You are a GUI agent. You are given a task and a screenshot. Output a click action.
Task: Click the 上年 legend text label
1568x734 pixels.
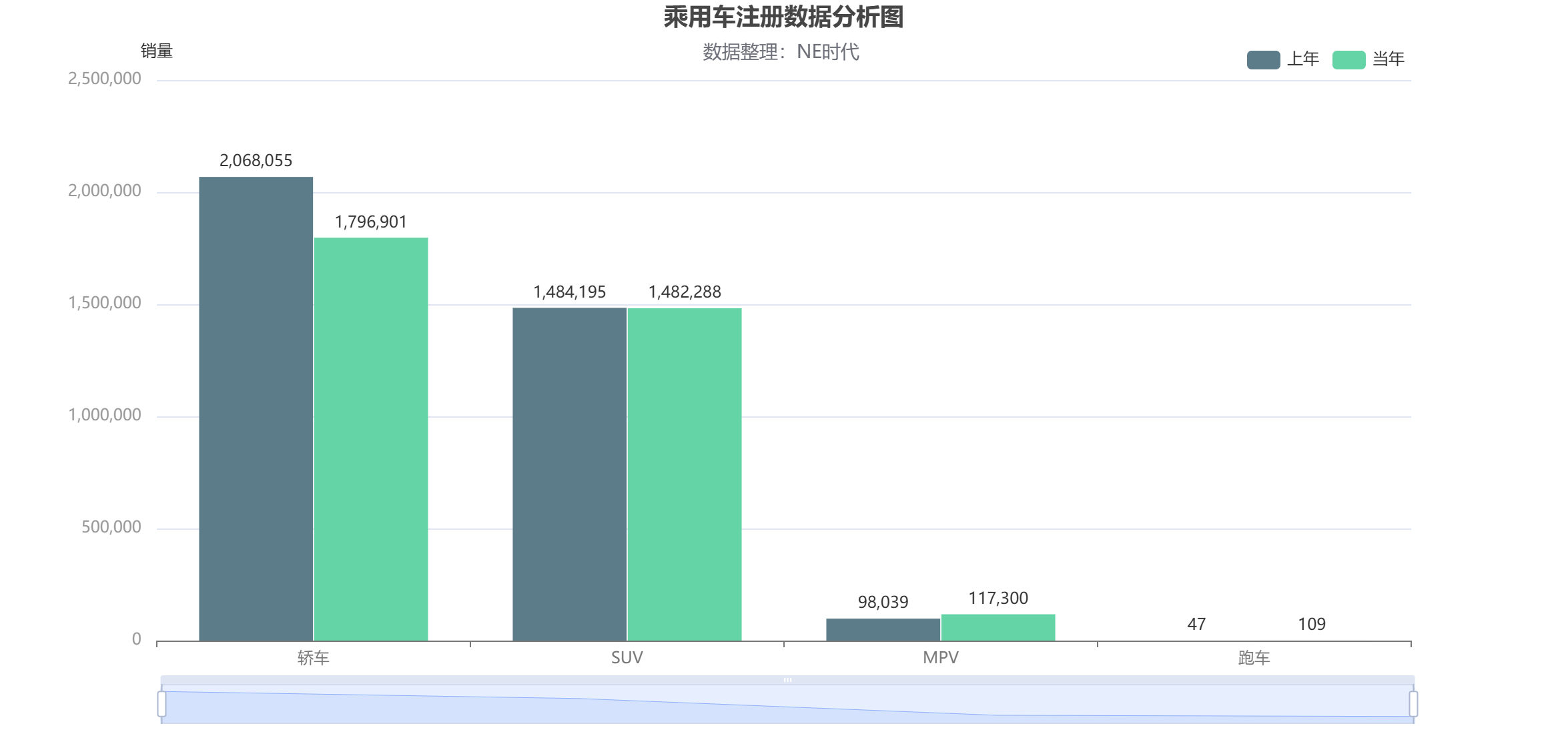[1303, 59]
